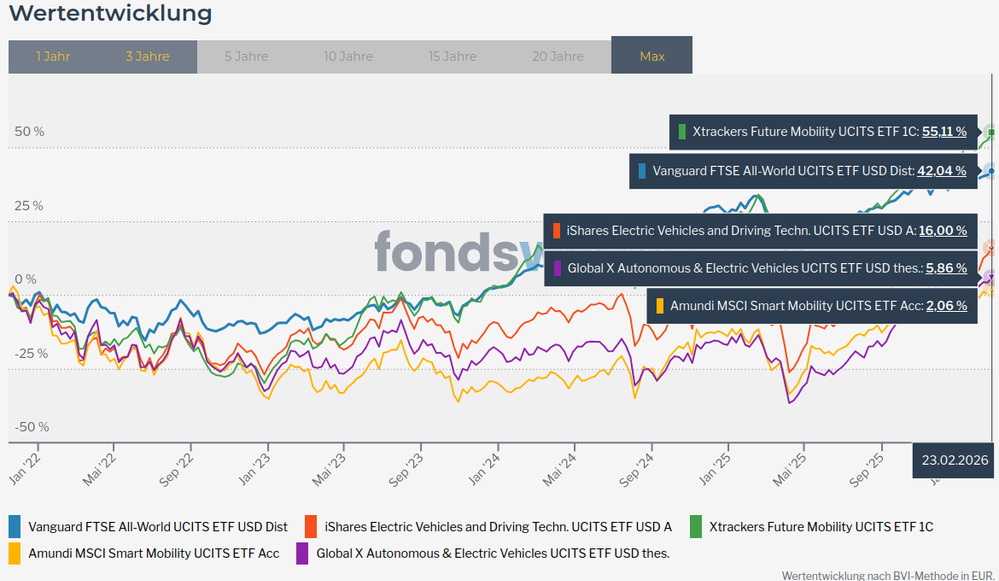The width and height of the screenshot is (999, 581).
Task: Click the BVI-Methode footnote text
Action: click(888, 575)
